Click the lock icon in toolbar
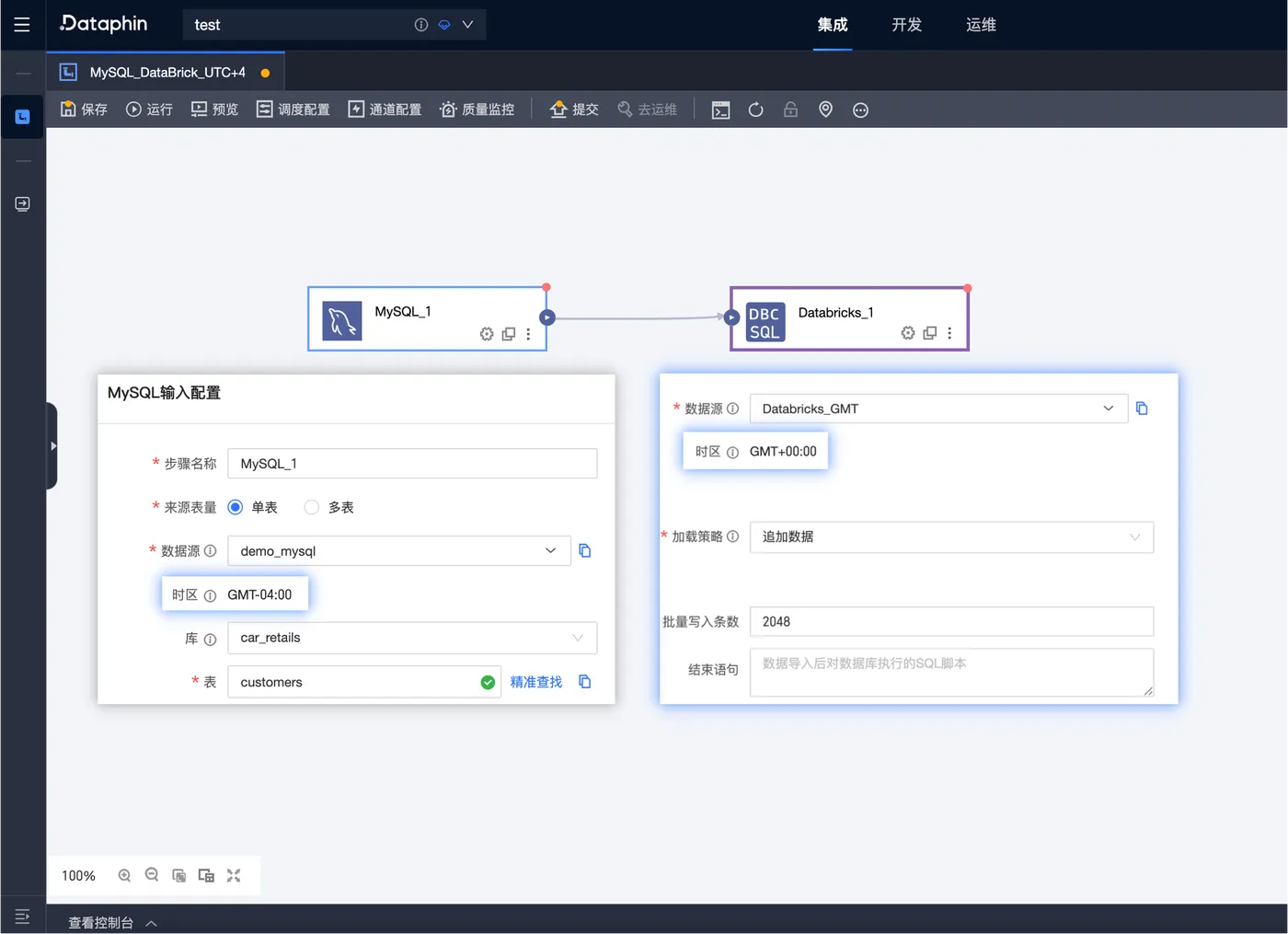The image size is (1288, 934). (x=790, y=110)
